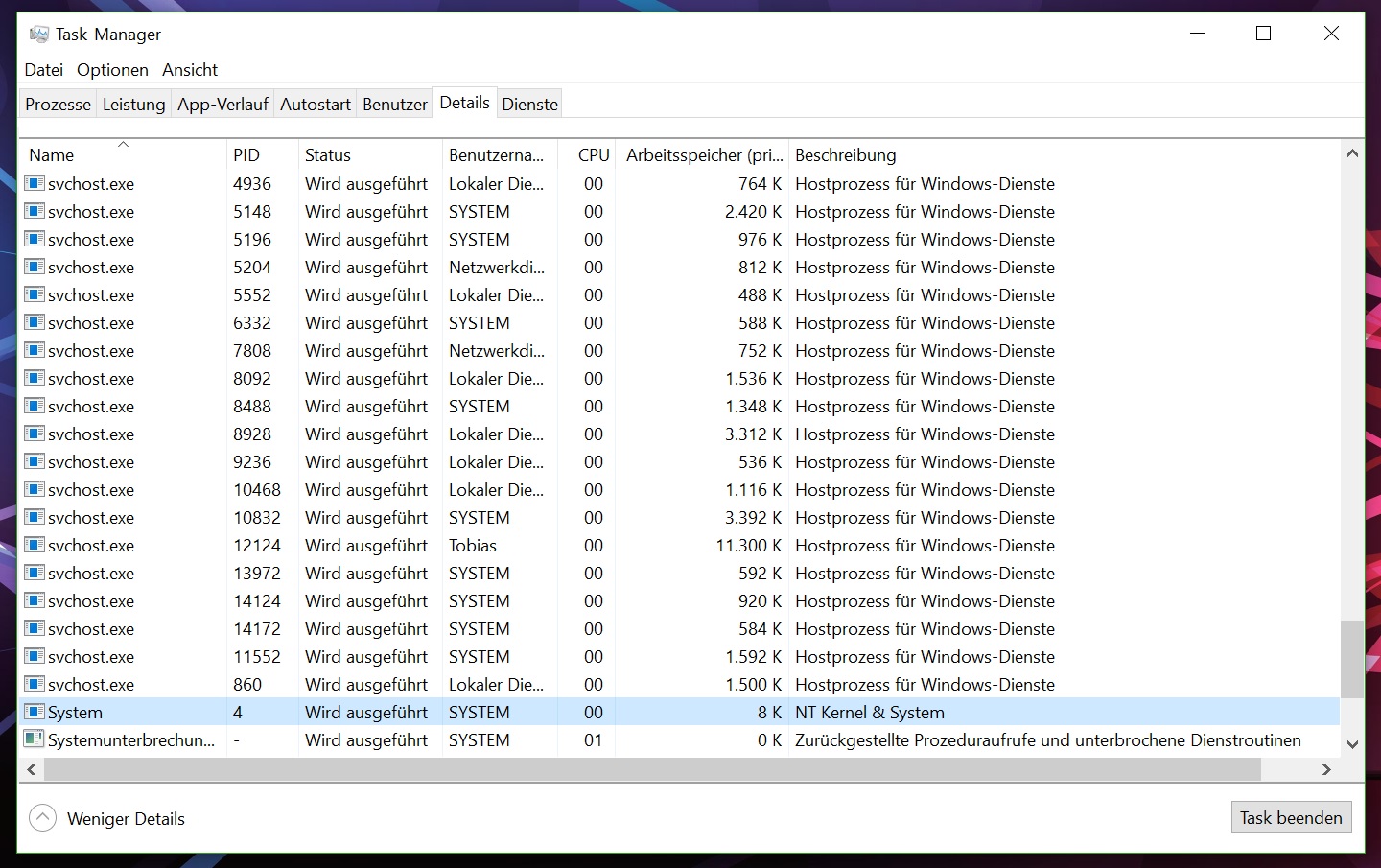
Task: Click the '1.592 K' memory value
Action: pos(754,656)
